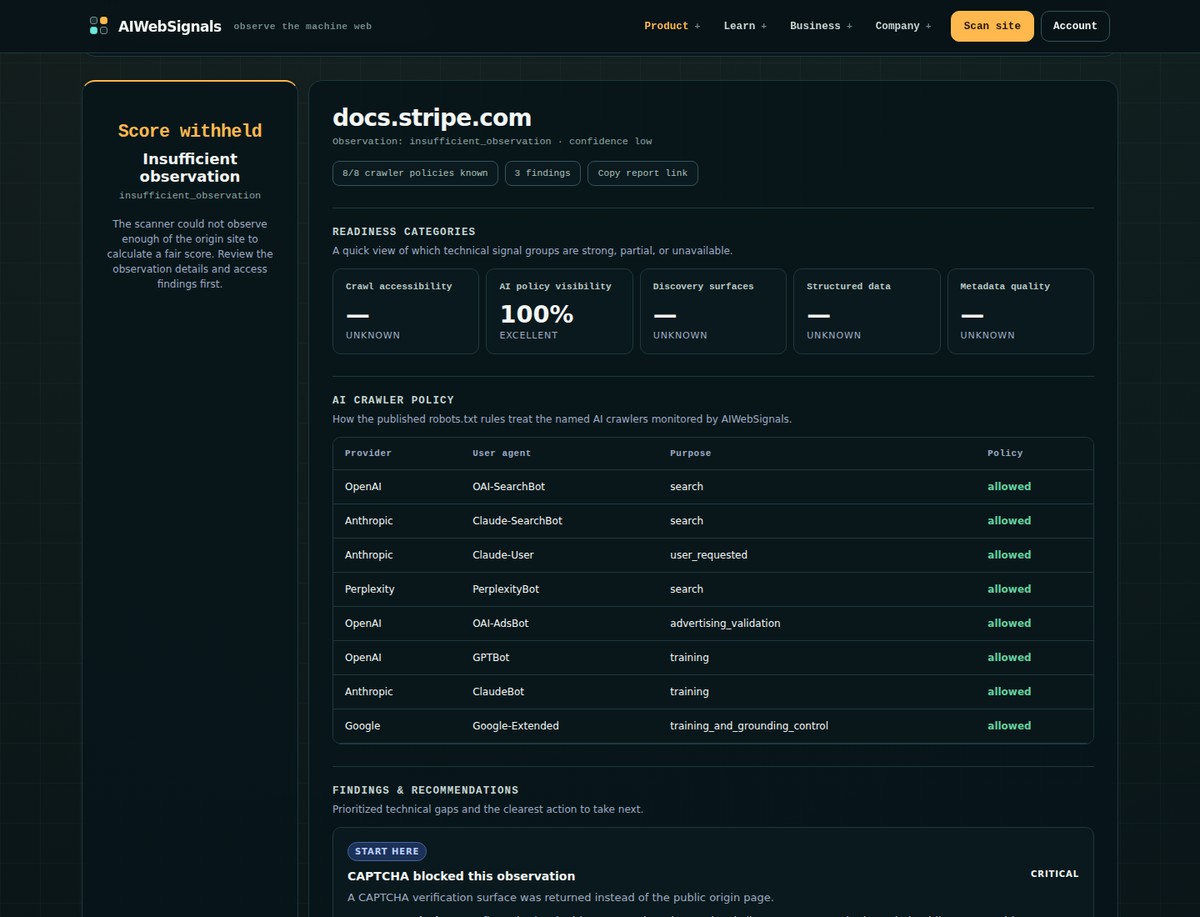Viewport: 1200px width, 917px height.
Task: Click the Perplexity provider cell
Action: [x=370, y=589]
